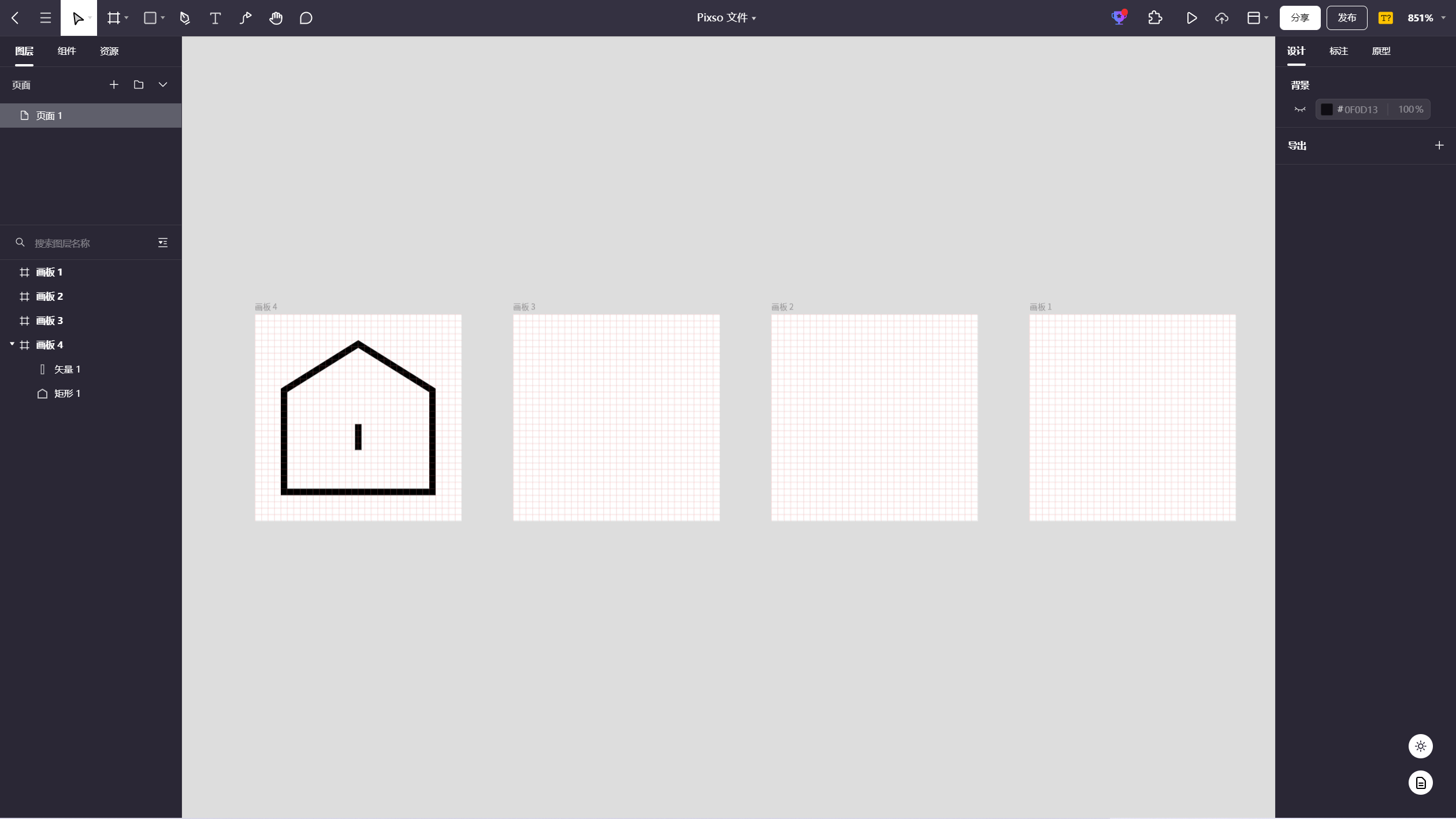Click the layer search magnifier icon
This screenshot has width=1456, height=819.
(20, 243)
